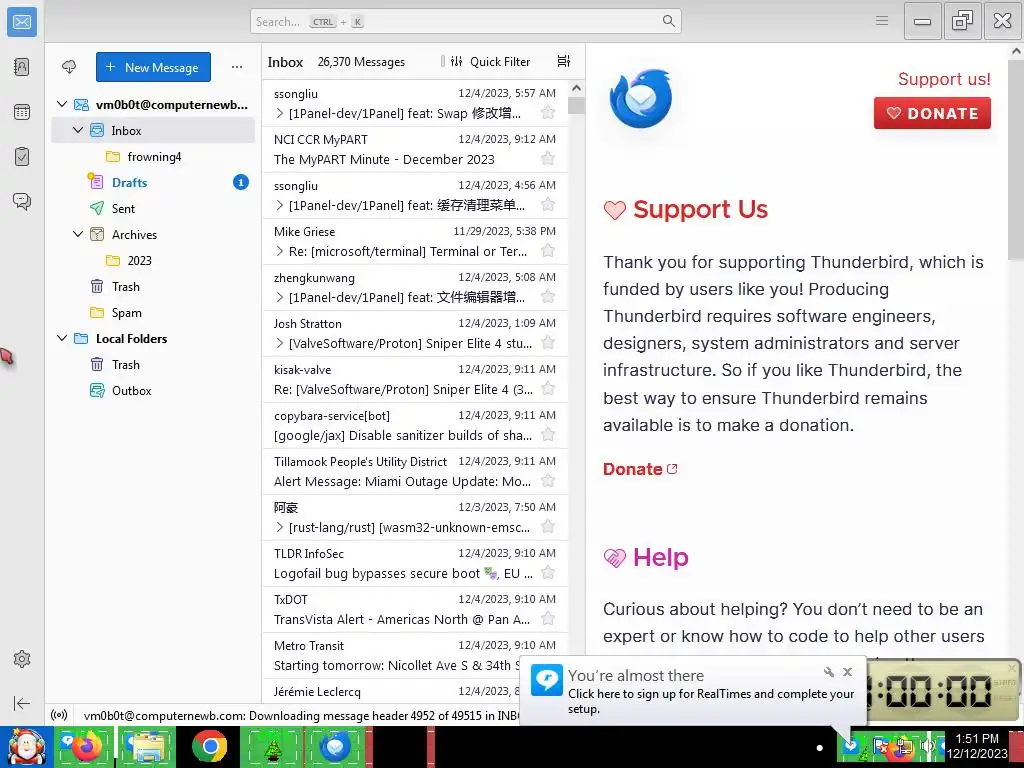Click the online status indicator icon
The width and height of the screenshot is (1024, 768).
coord(59,715)
